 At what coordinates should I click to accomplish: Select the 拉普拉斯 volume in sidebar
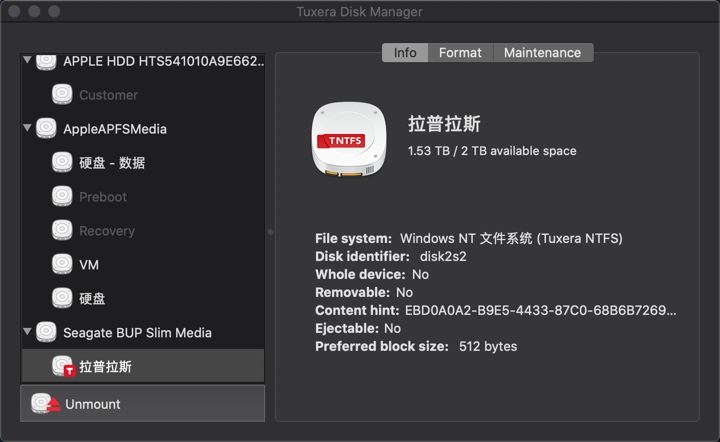tap(143, 366)
